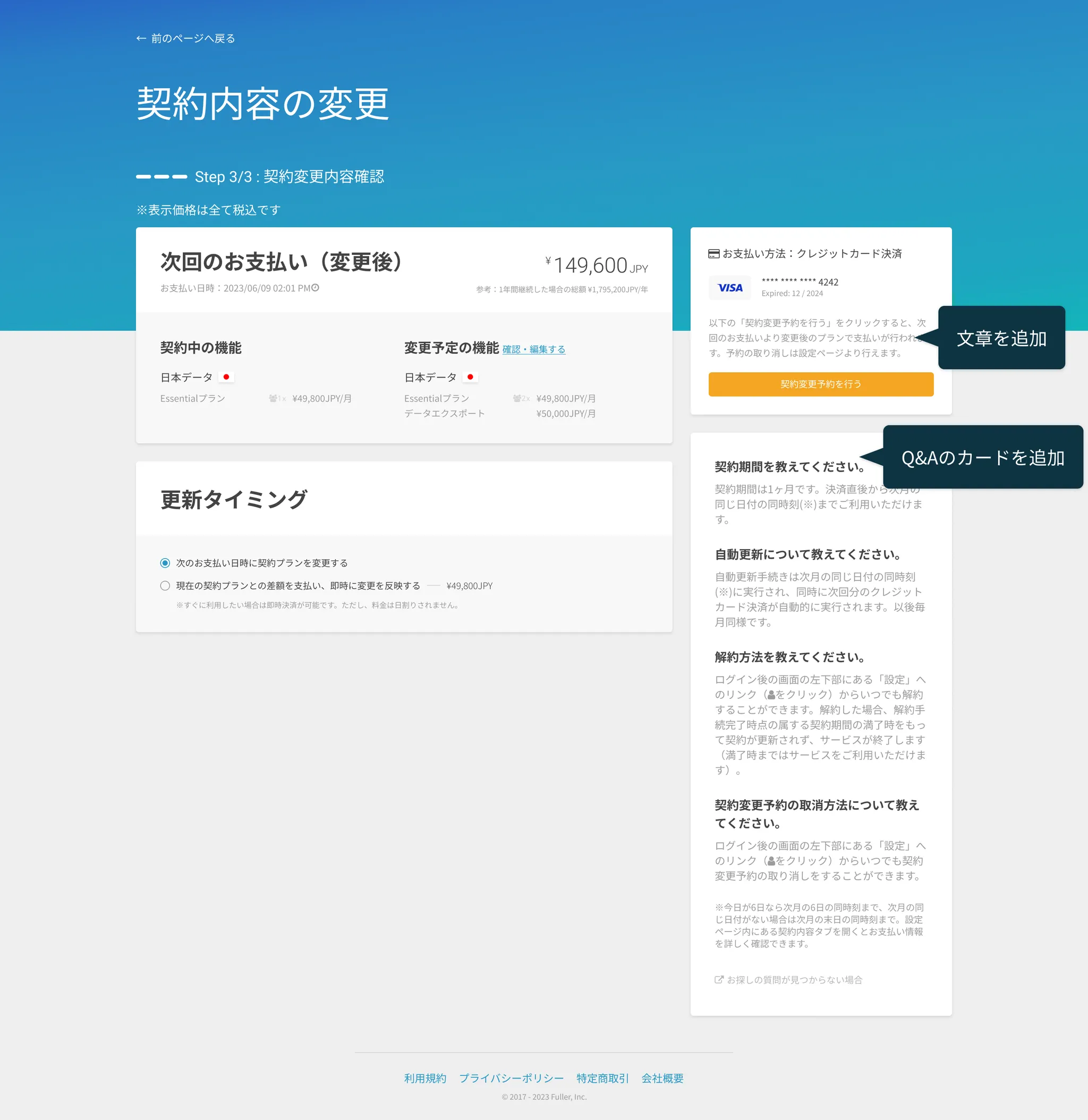Click 文章を追加 annotation callout

pos(1001,338)
